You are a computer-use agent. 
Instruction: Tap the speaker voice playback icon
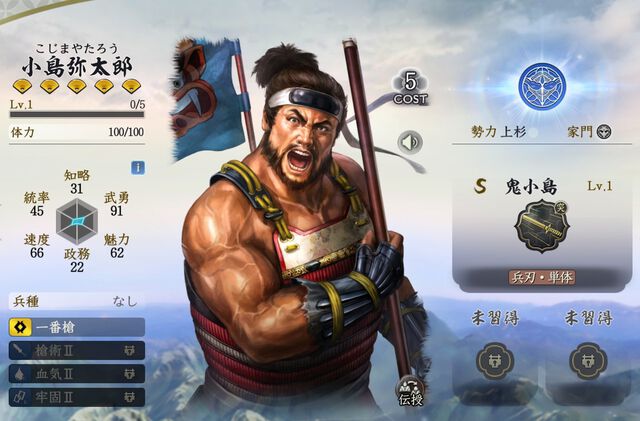click(410, 143)
